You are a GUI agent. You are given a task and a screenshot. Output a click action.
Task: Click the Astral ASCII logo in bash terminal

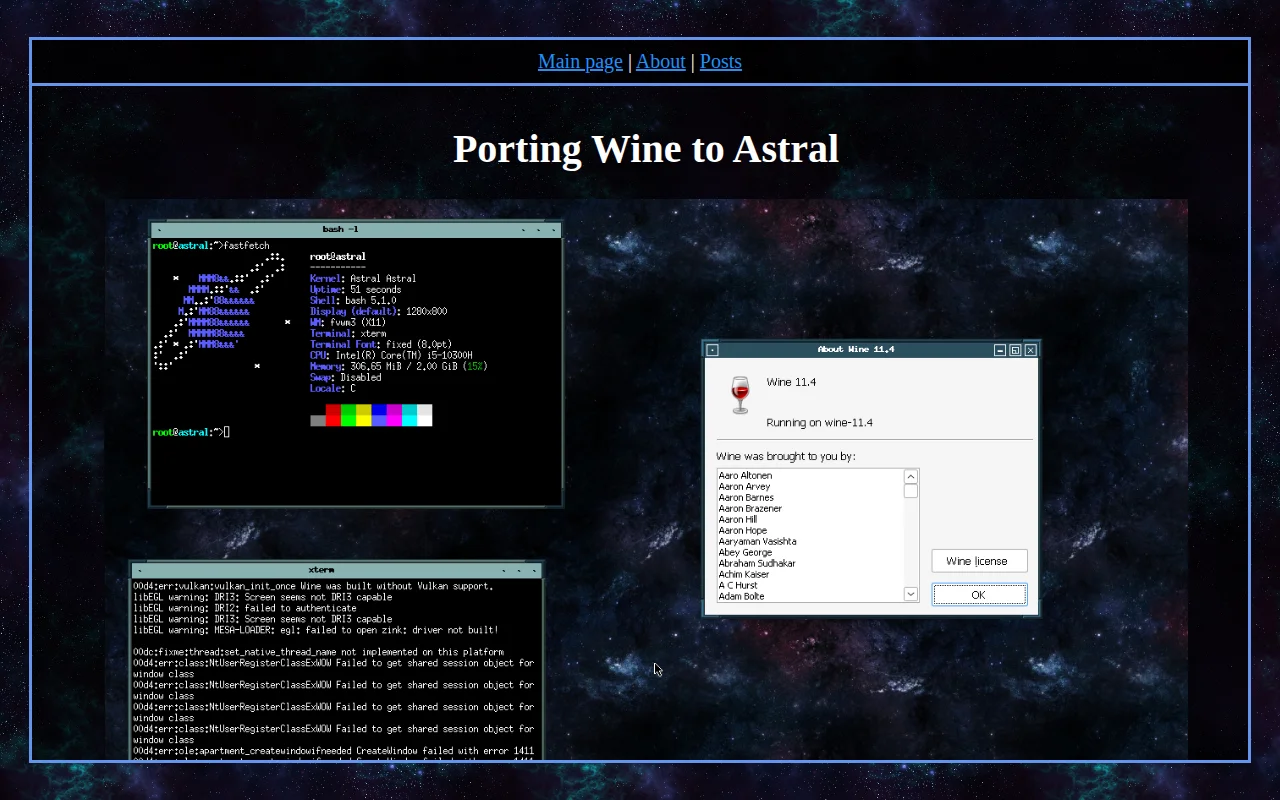221,311
